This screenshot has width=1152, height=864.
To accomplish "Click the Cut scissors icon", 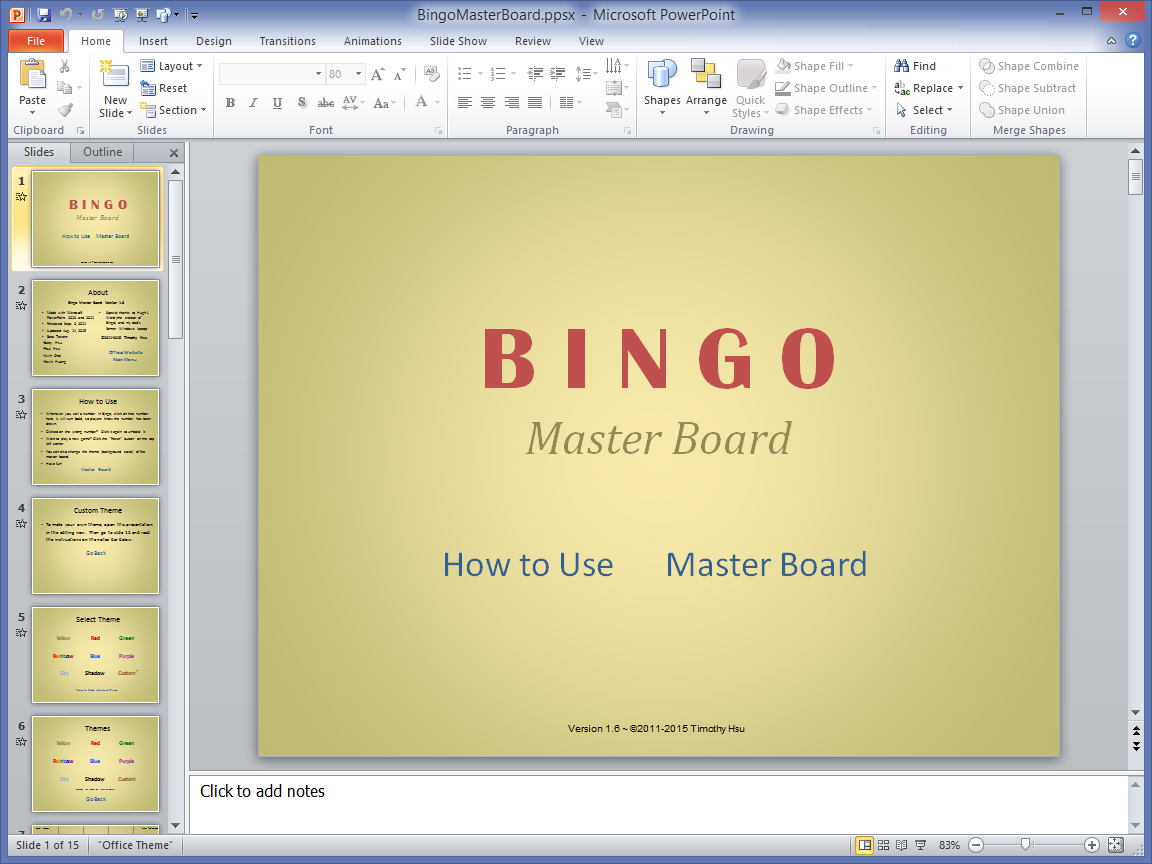I will click(x=65, y=66).
